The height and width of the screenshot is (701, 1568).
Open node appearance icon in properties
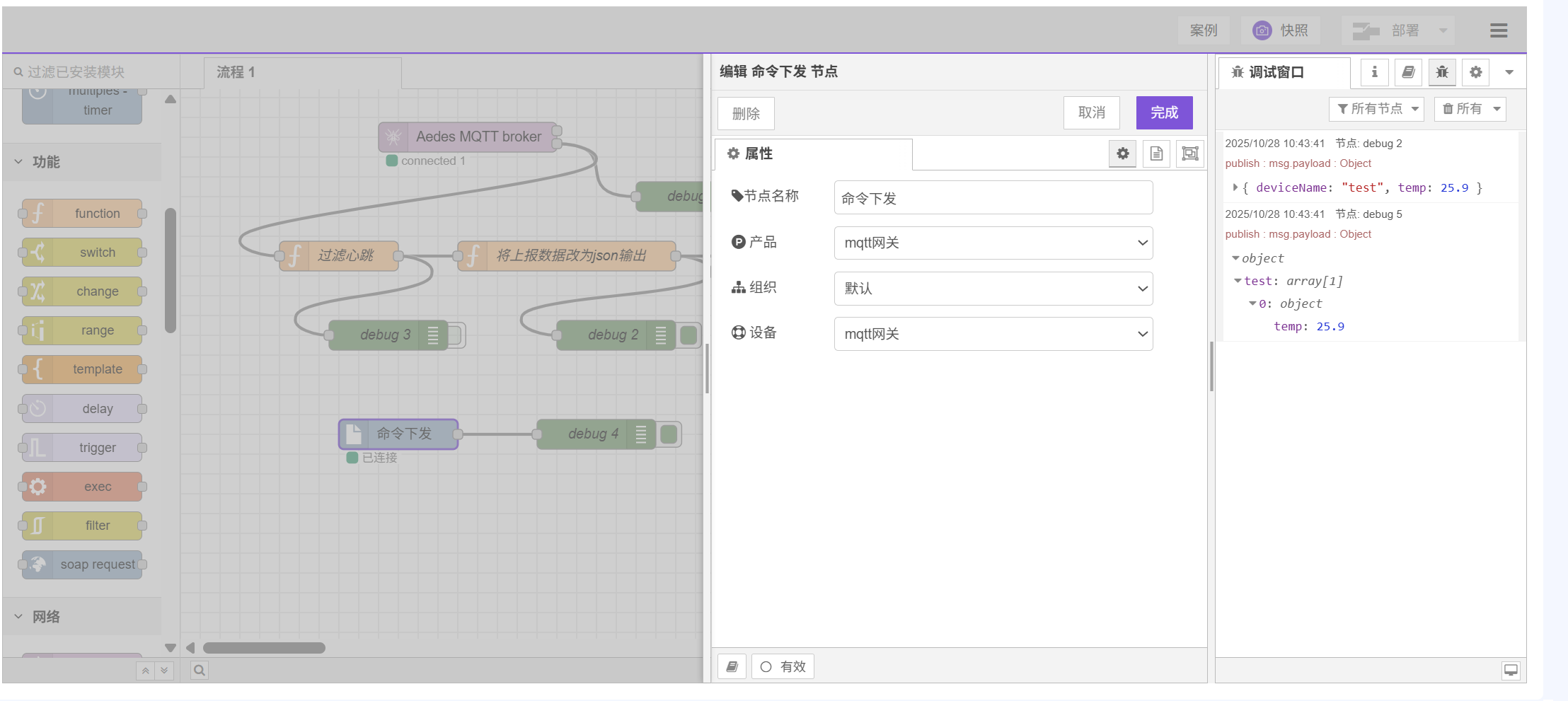[x=1190, y=153]
